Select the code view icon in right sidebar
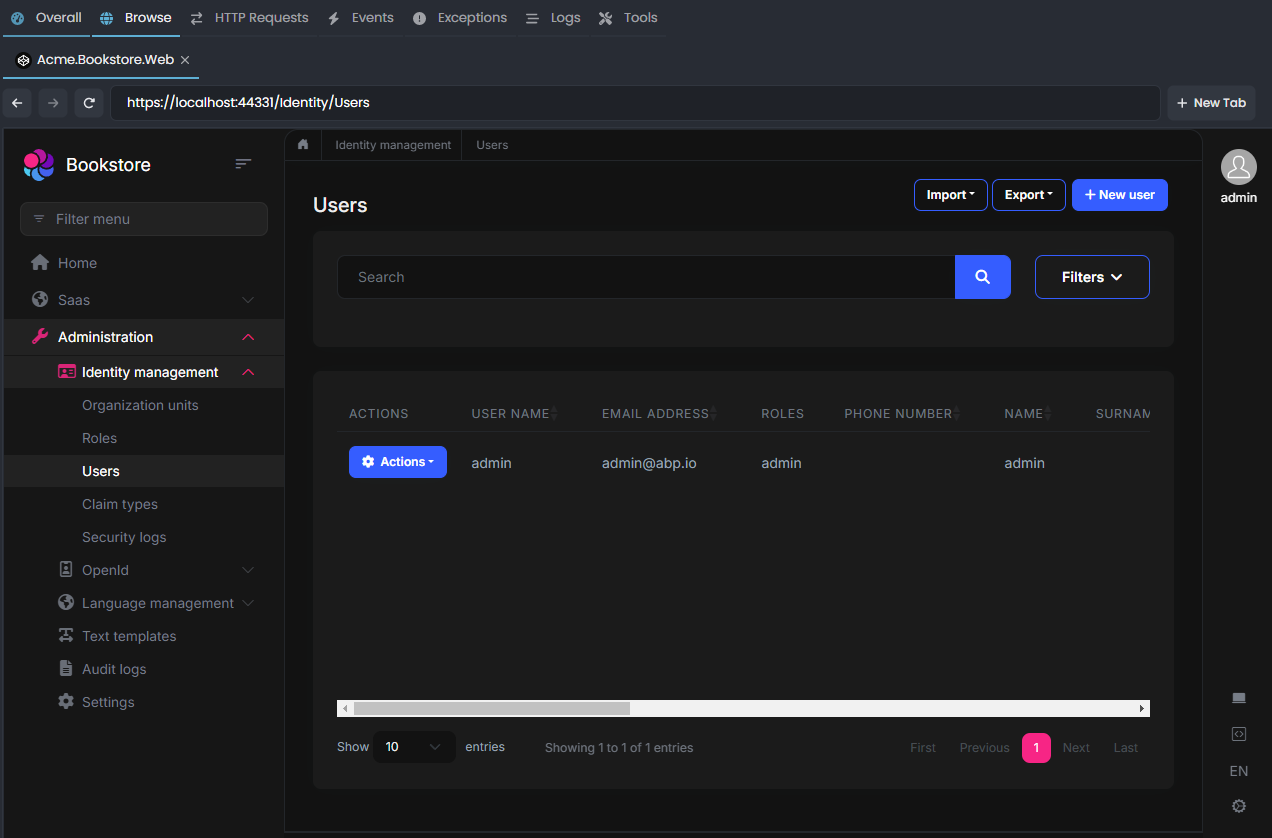 tap(1238, 734)
